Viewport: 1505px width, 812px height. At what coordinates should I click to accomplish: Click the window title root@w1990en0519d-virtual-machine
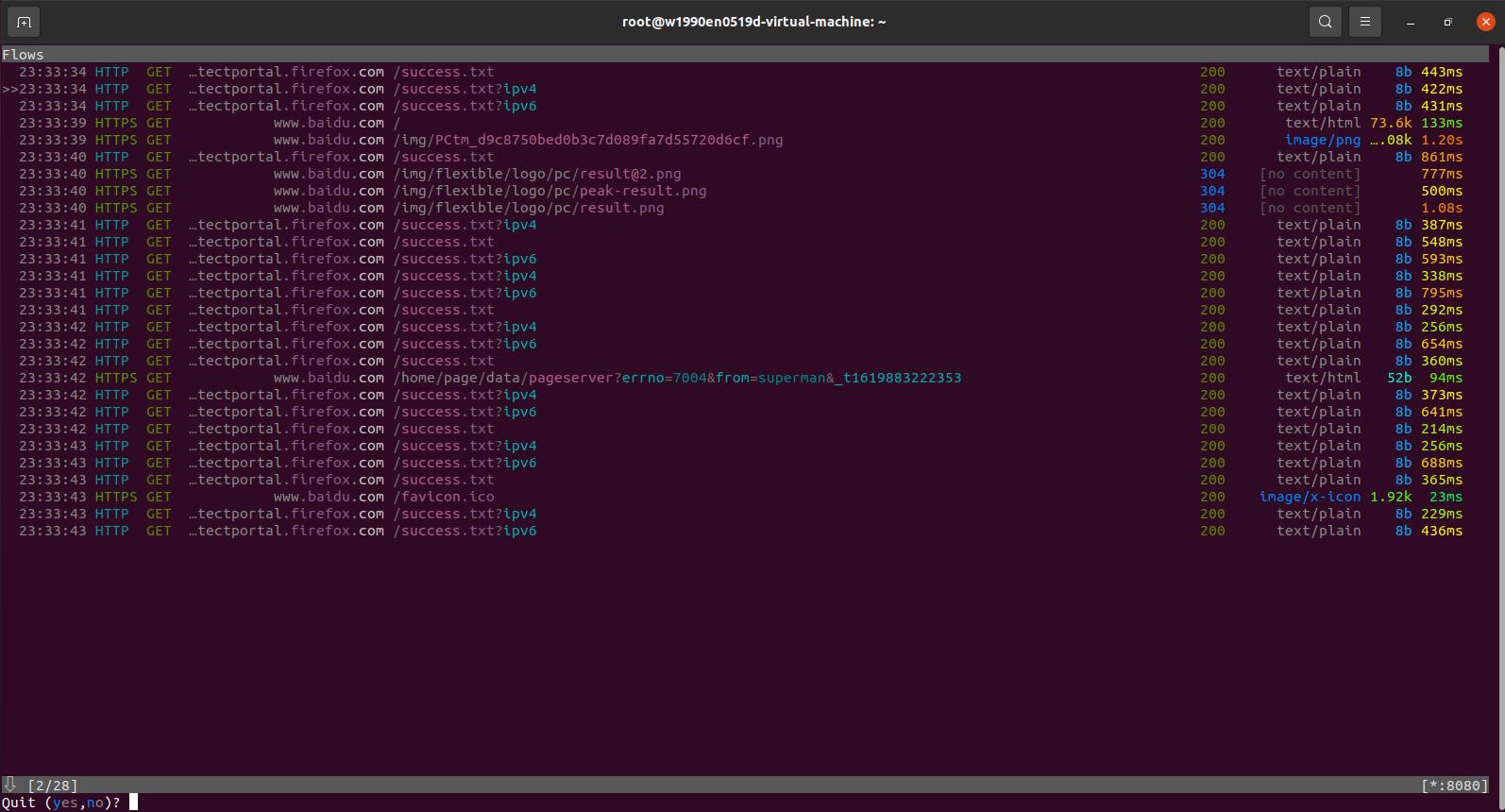pyautogui.click(x=754, y=22)
